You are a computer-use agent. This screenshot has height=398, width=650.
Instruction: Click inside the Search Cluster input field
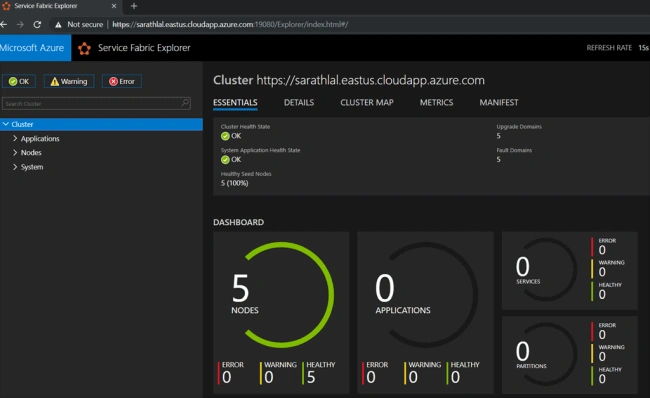pos(96,103)
